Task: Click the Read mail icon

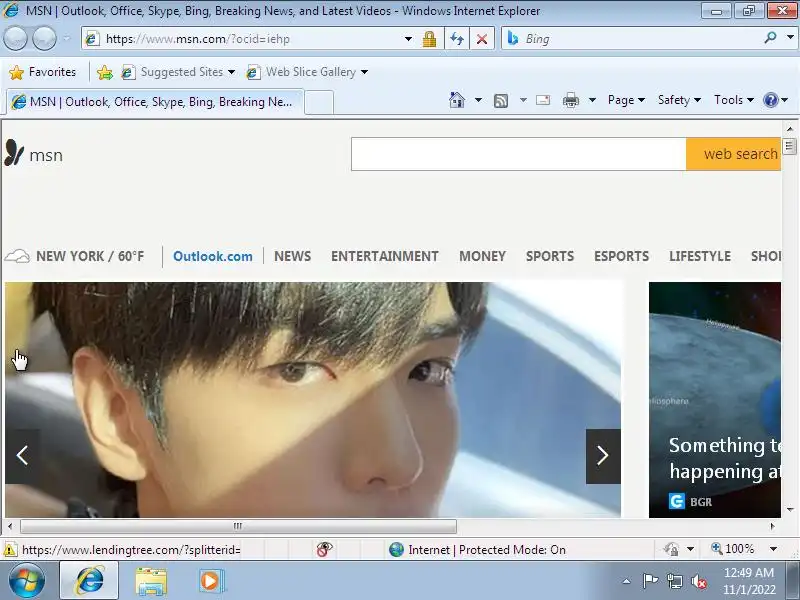Action: pos(543,100)
